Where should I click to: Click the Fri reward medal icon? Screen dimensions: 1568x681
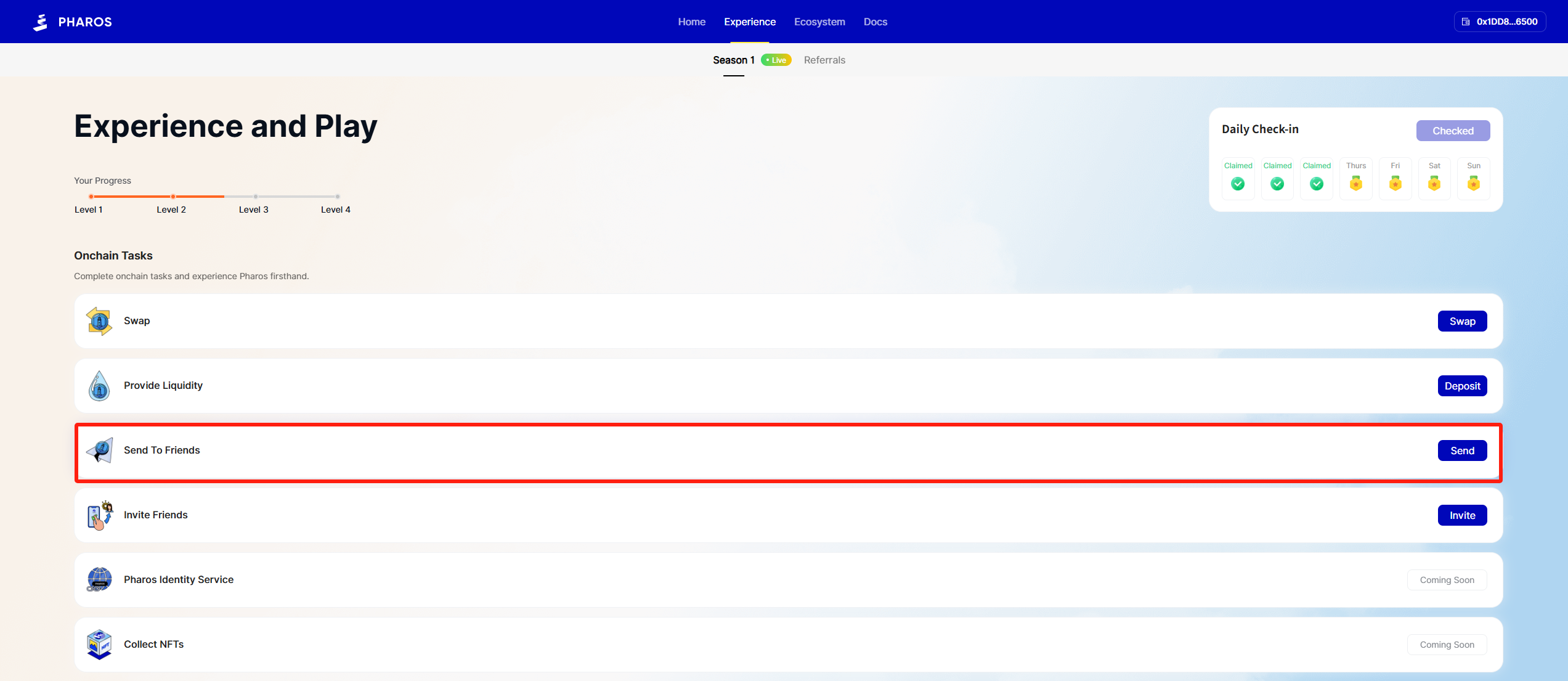1395,183
